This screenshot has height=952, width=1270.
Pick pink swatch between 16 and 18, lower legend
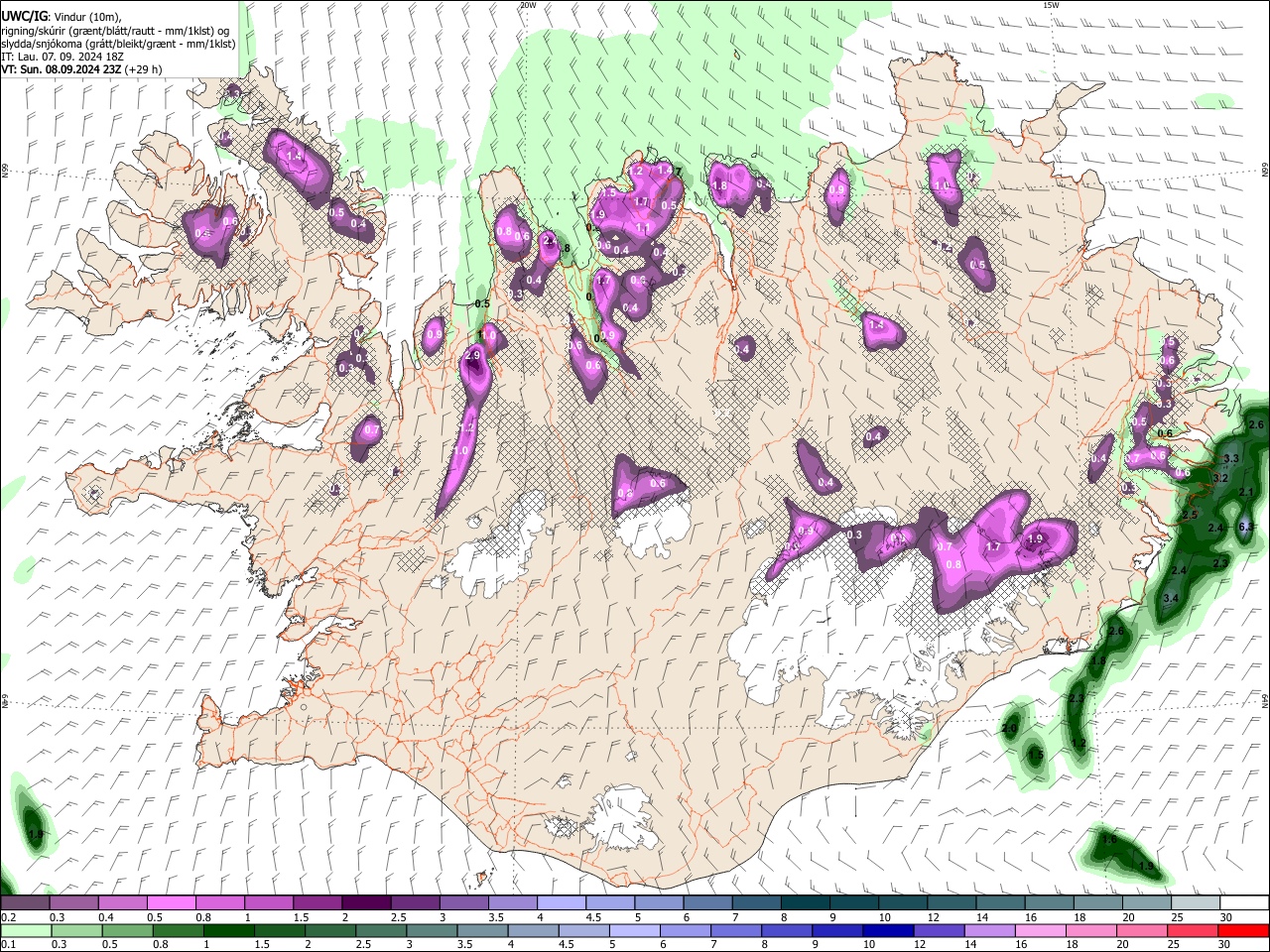click(x=1042, y=930)
